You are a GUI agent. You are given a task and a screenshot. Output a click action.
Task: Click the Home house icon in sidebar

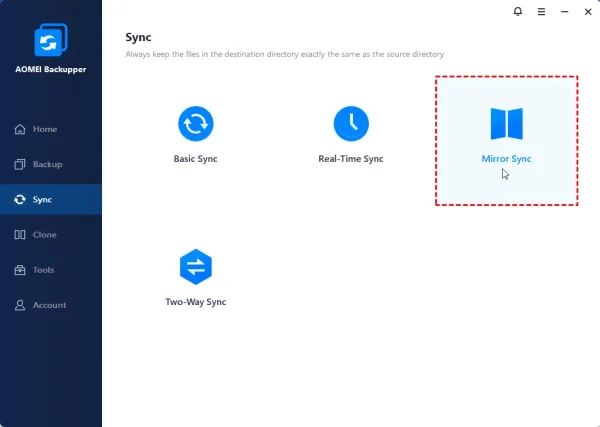(x=20, y=129)
